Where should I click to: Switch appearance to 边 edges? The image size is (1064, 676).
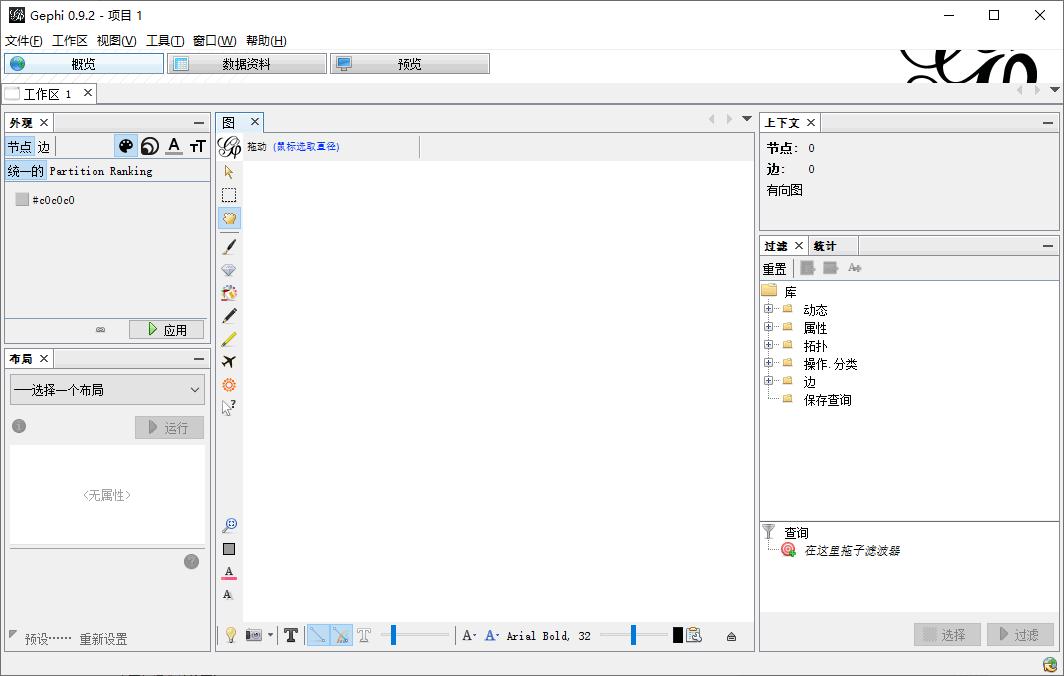point(43,147)
